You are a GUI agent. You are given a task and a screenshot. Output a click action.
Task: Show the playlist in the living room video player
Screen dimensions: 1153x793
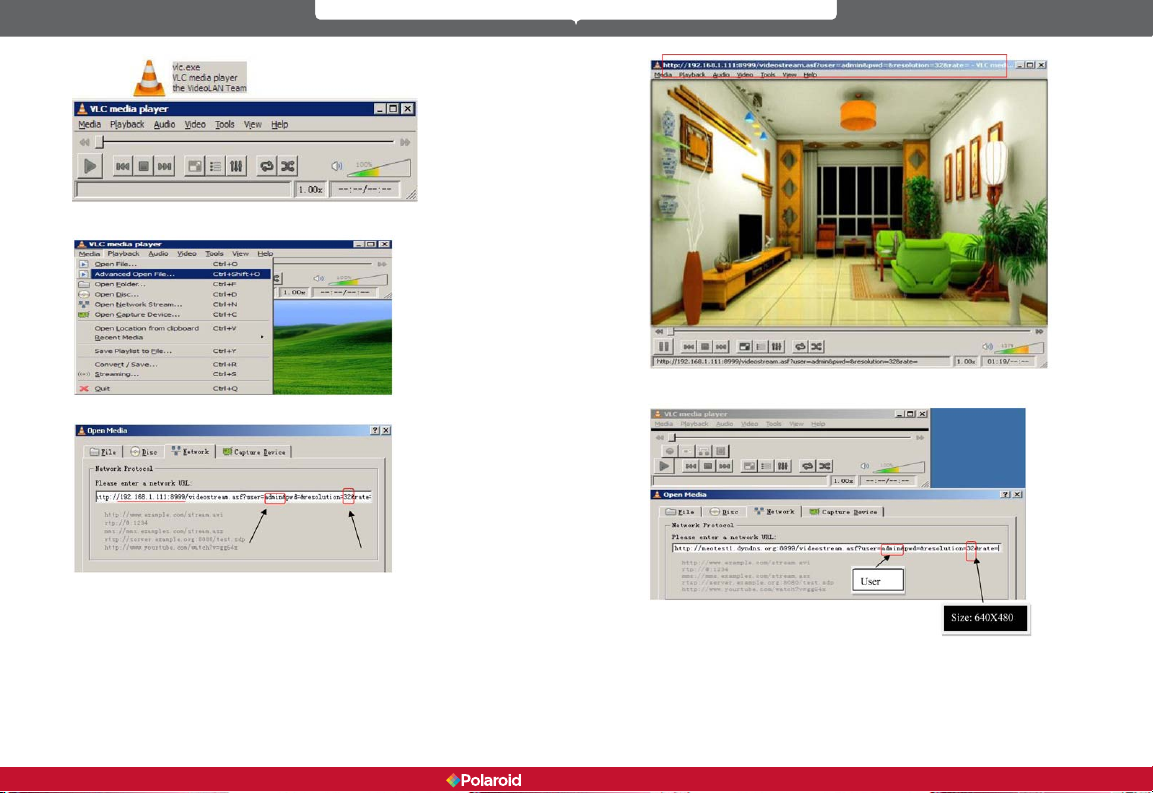[761, 346]
